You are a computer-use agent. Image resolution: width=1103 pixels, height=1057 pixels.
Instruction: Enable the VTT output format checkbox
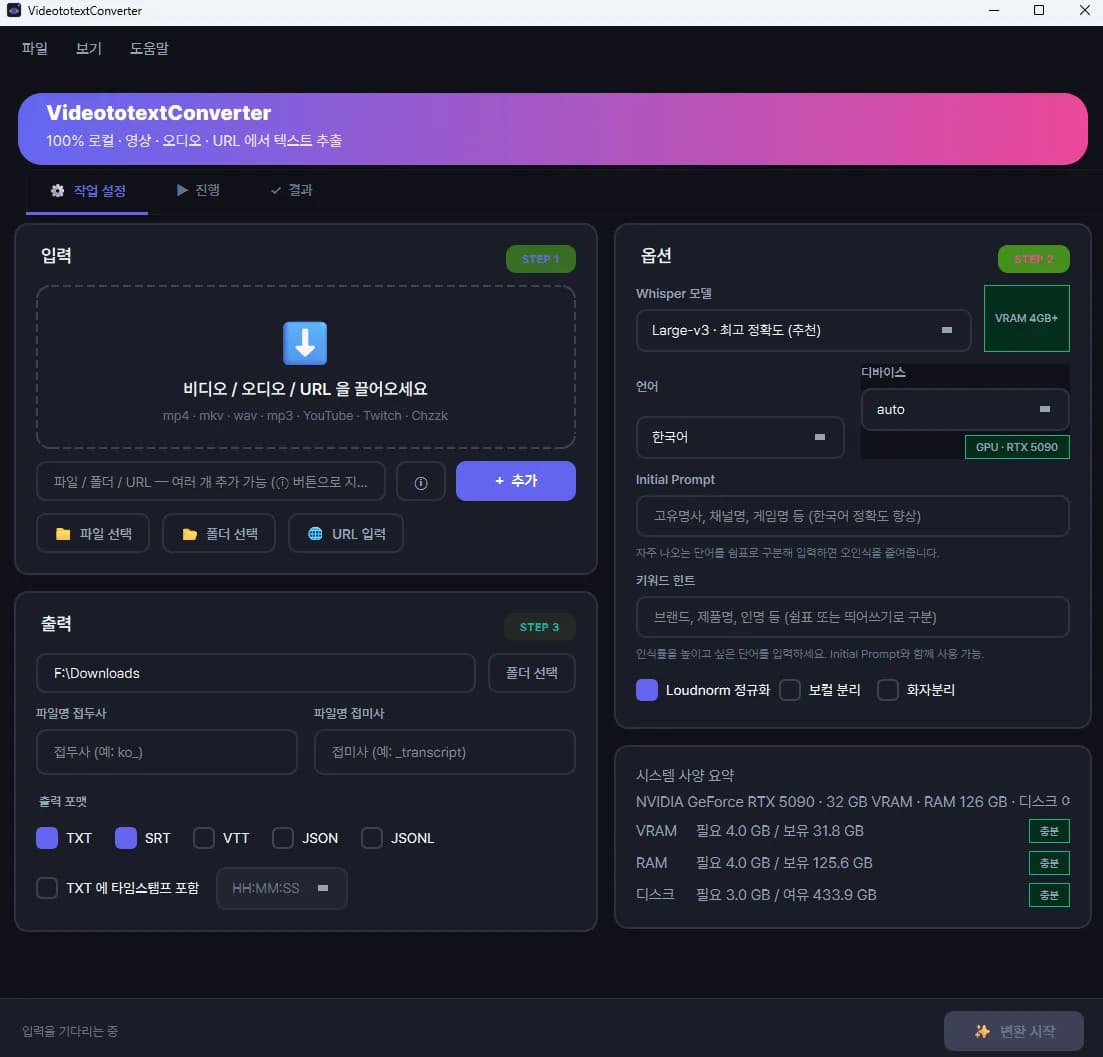tap(204, 838)
